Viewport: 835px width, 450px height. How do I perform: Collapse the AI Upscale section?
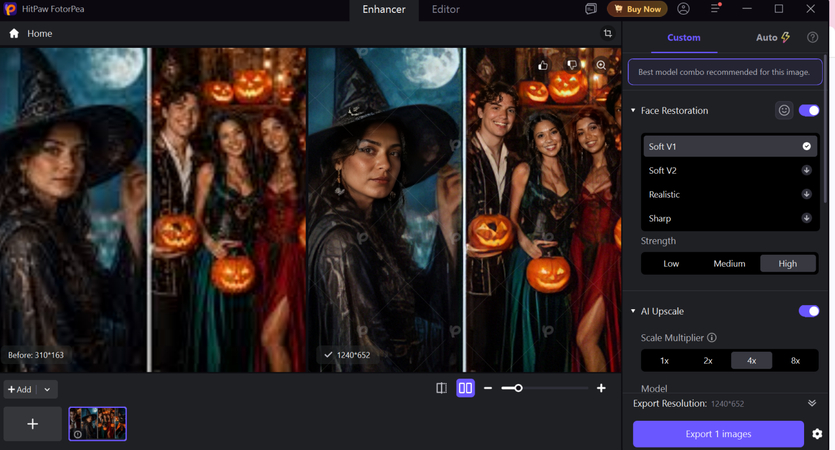point(633,311)
